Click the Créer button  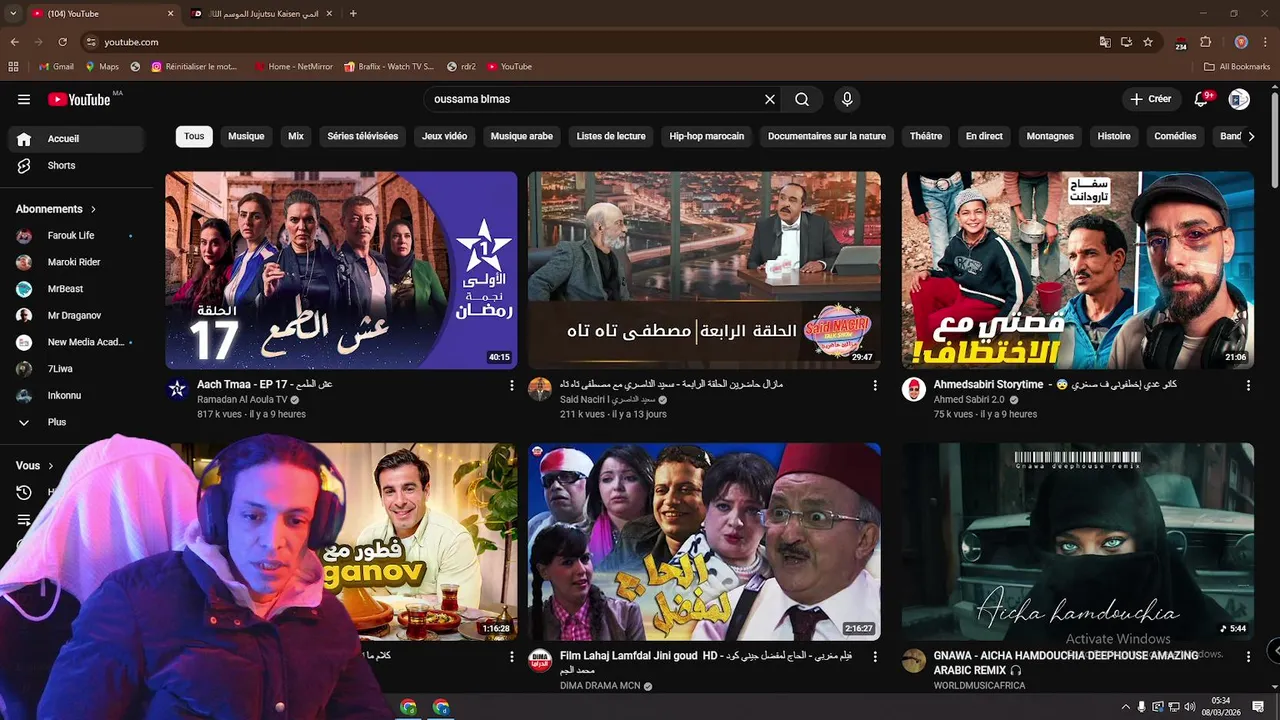click(x=1150, y=99)
